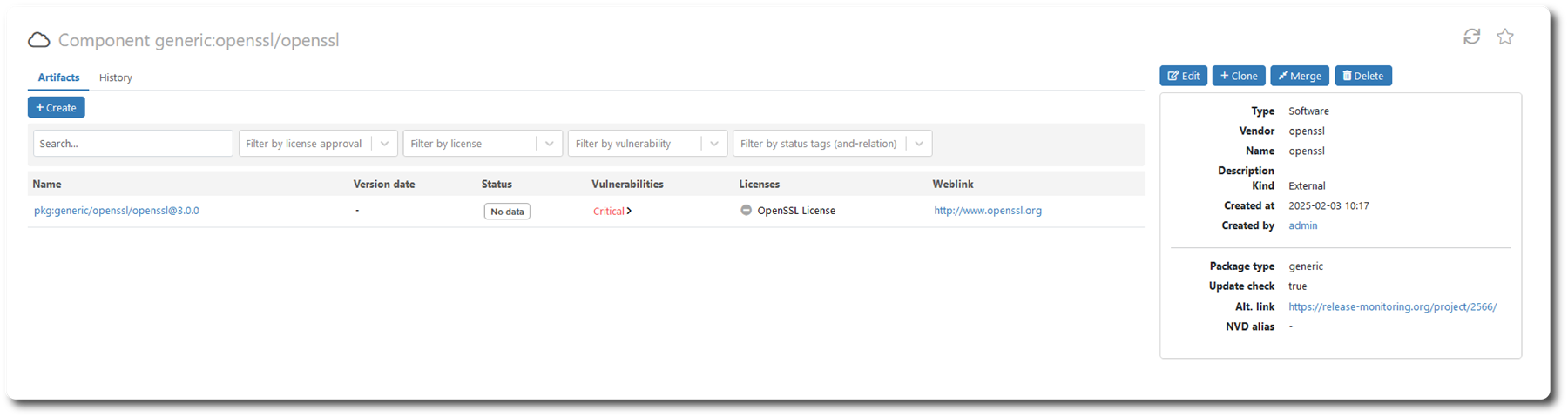The width and height of the screenshot is (1568, 417).
Task: Open the Filter by vulnerability dropdown
Action: (647, 144)
